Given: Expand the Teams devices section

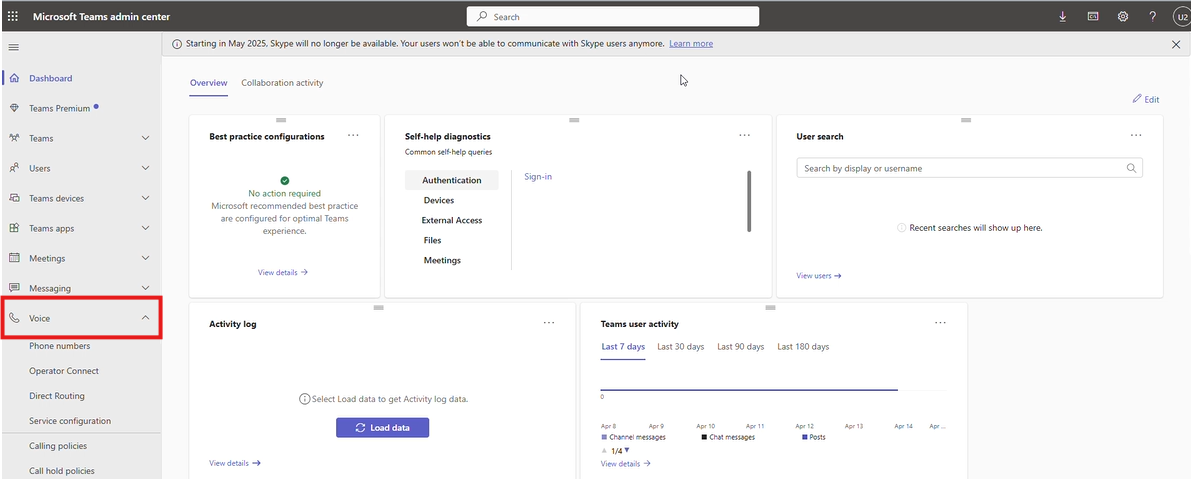Looking at the screenshot, I should pyautogui.click(x=146, y=198).
